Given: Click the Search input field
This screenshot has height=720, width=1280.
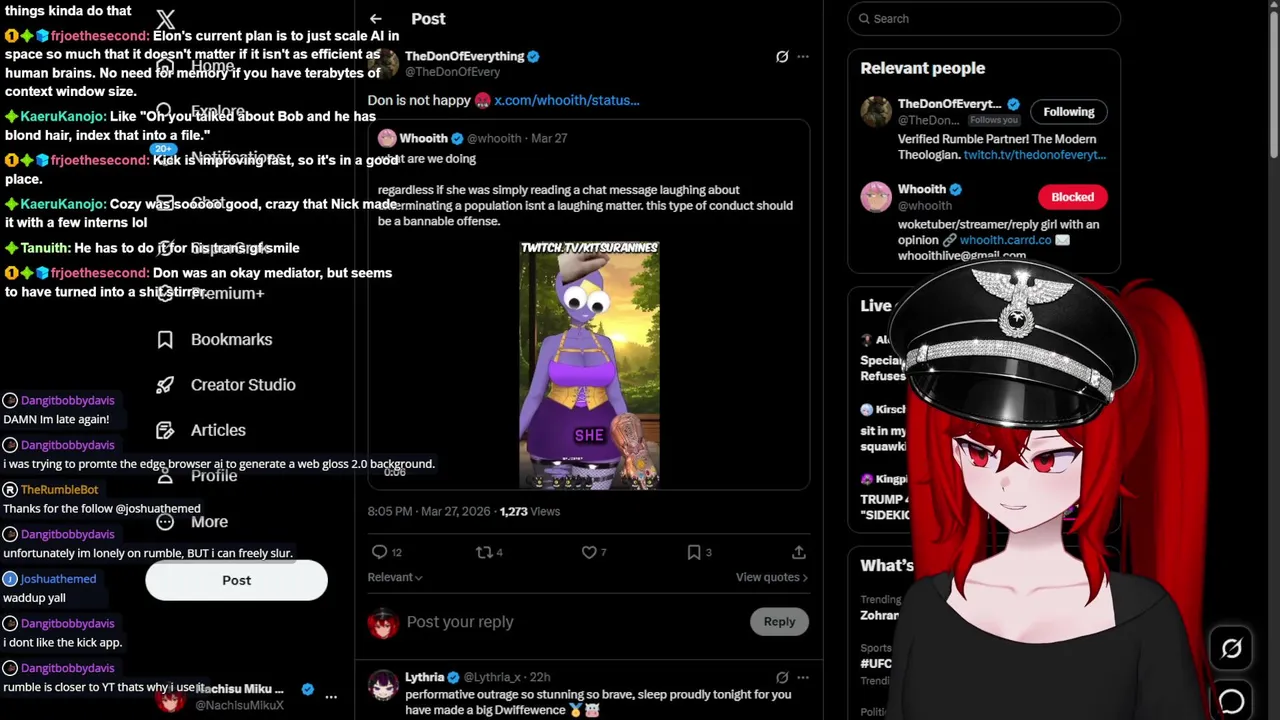Looking at the screenshot, I should click(x=984, y=19).
